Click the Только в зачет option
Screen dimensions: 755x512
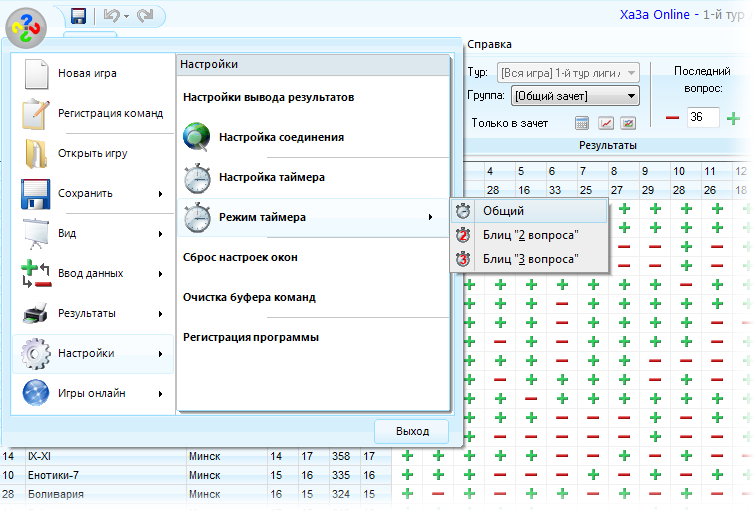pos(509,123)
